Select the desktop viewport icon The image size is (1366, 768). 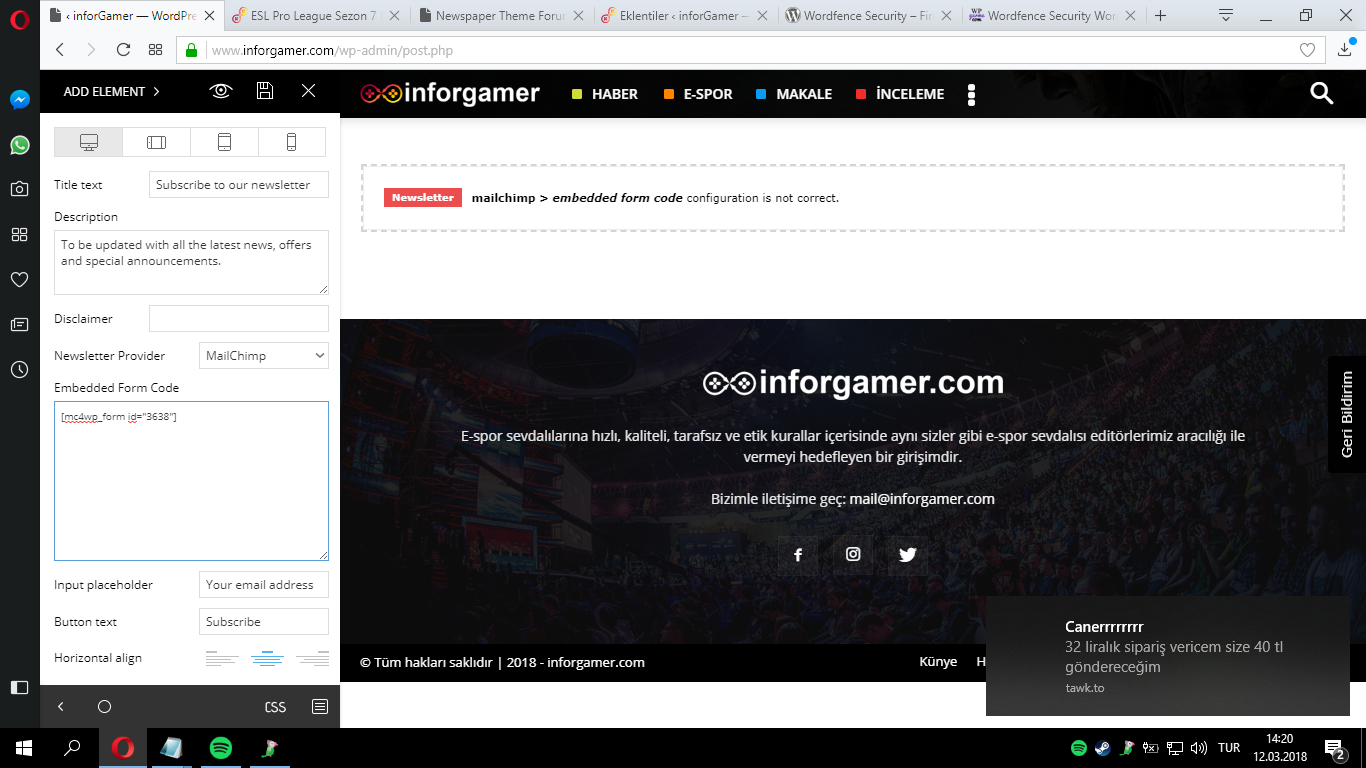89,142
